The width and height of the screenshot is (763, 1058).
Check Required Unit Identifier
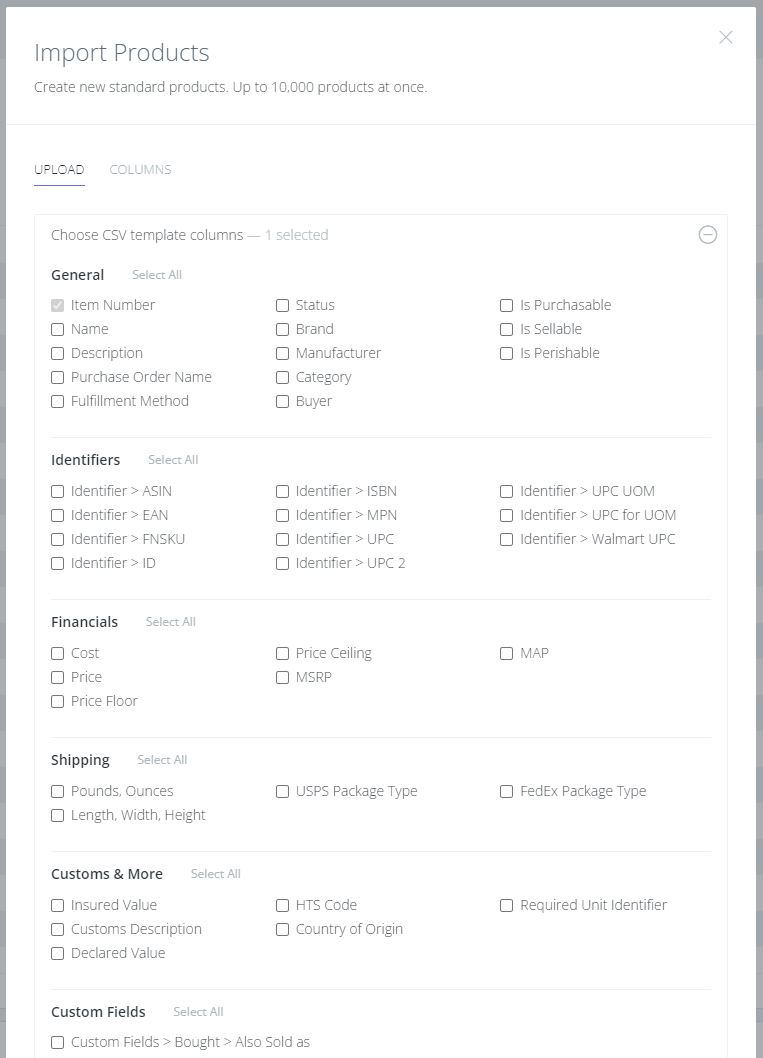[507, 906]
